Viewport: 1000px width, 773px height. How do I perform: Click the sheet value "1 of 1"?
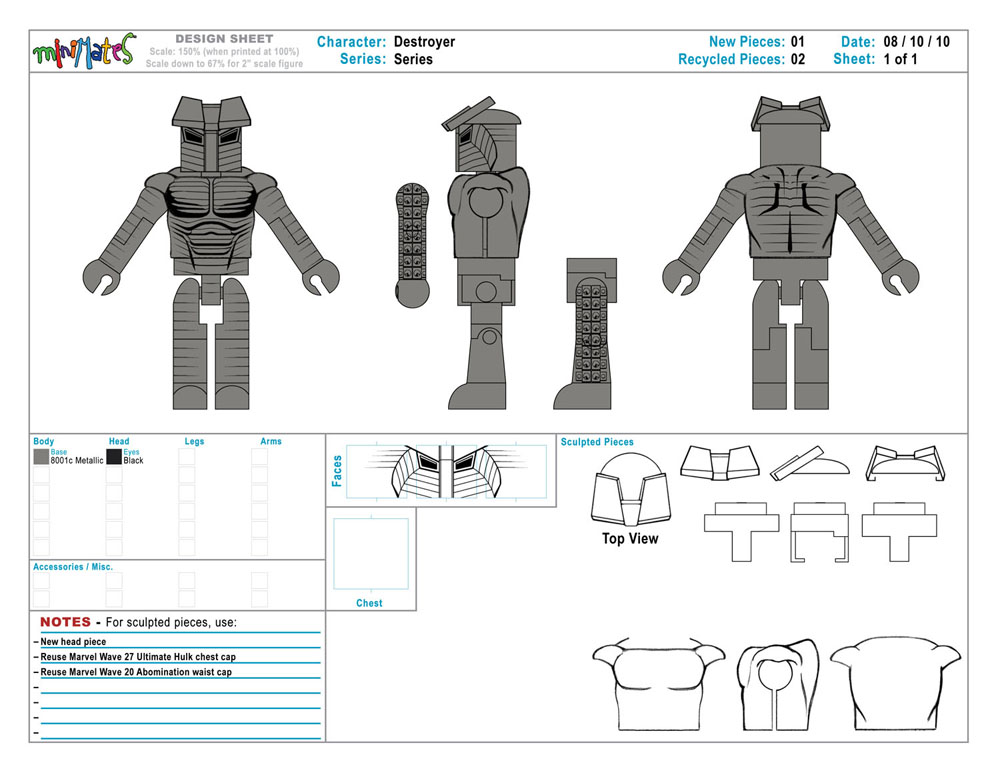pos(901,59)
